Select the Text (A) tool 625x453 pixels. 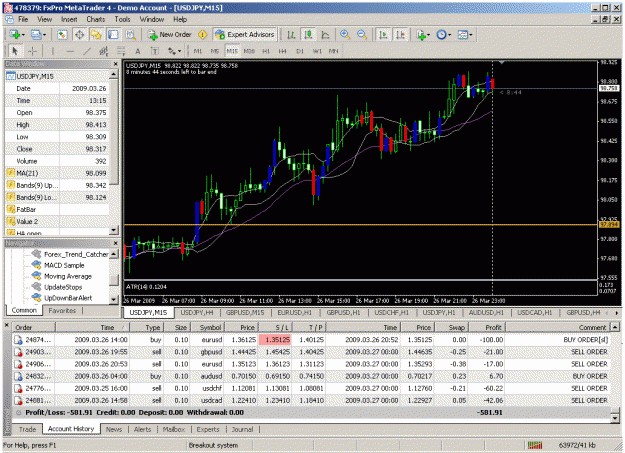(x=138, y=51)
